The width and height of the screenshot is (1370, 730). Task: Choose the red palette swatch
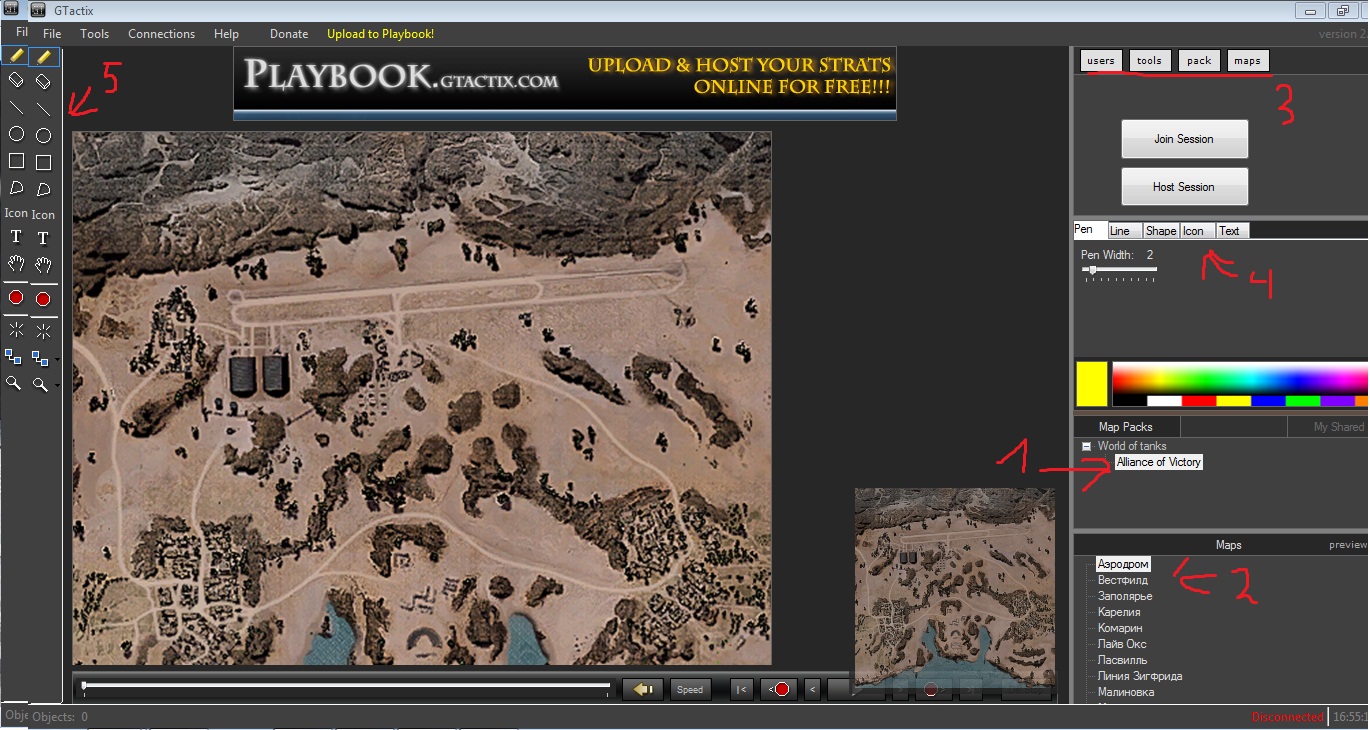[1199, 401]
